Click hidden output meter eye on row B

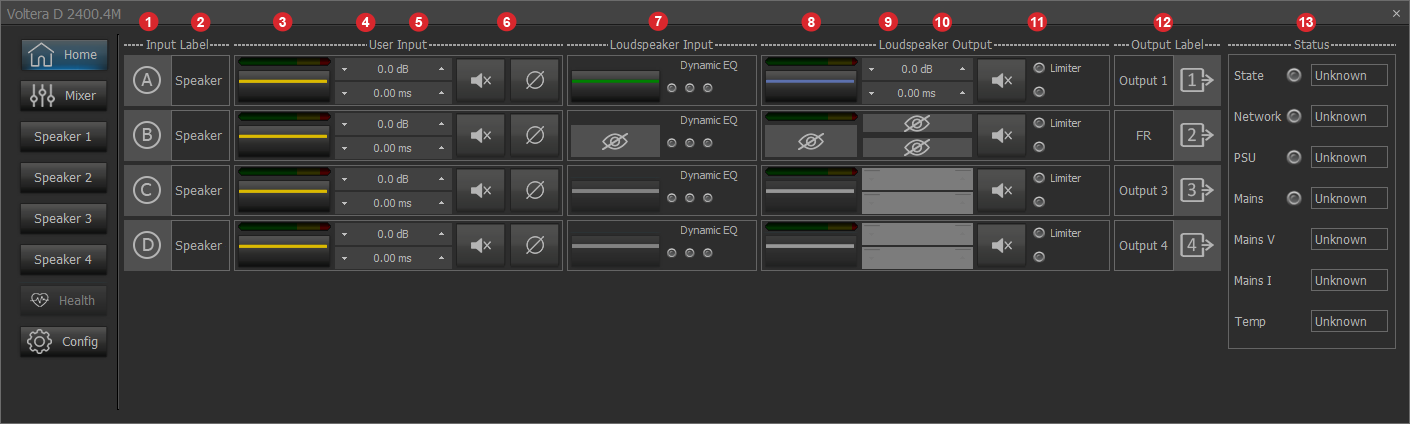[810, 141]
